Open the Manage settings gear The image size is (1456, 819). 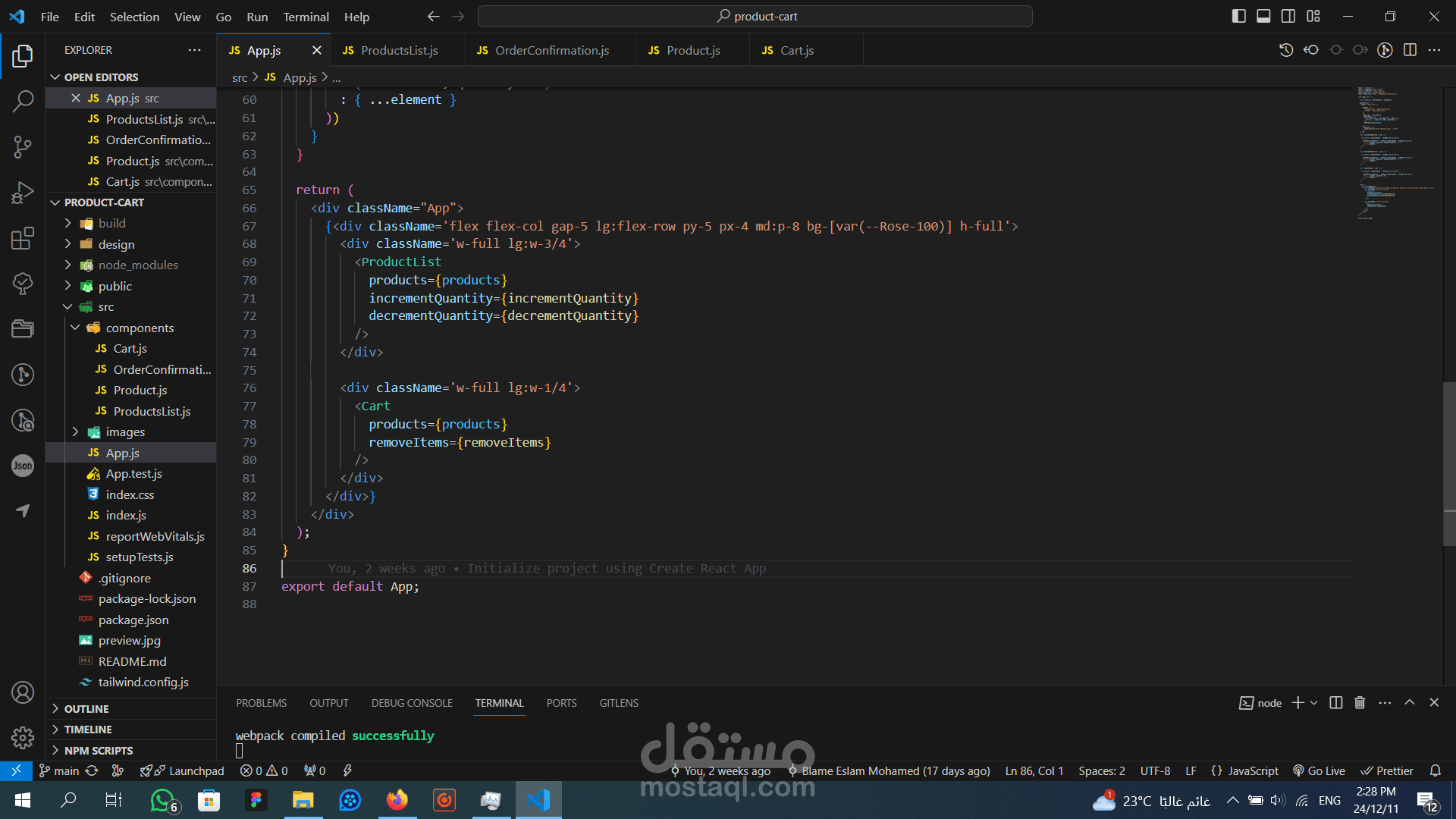tap(23, 737)
